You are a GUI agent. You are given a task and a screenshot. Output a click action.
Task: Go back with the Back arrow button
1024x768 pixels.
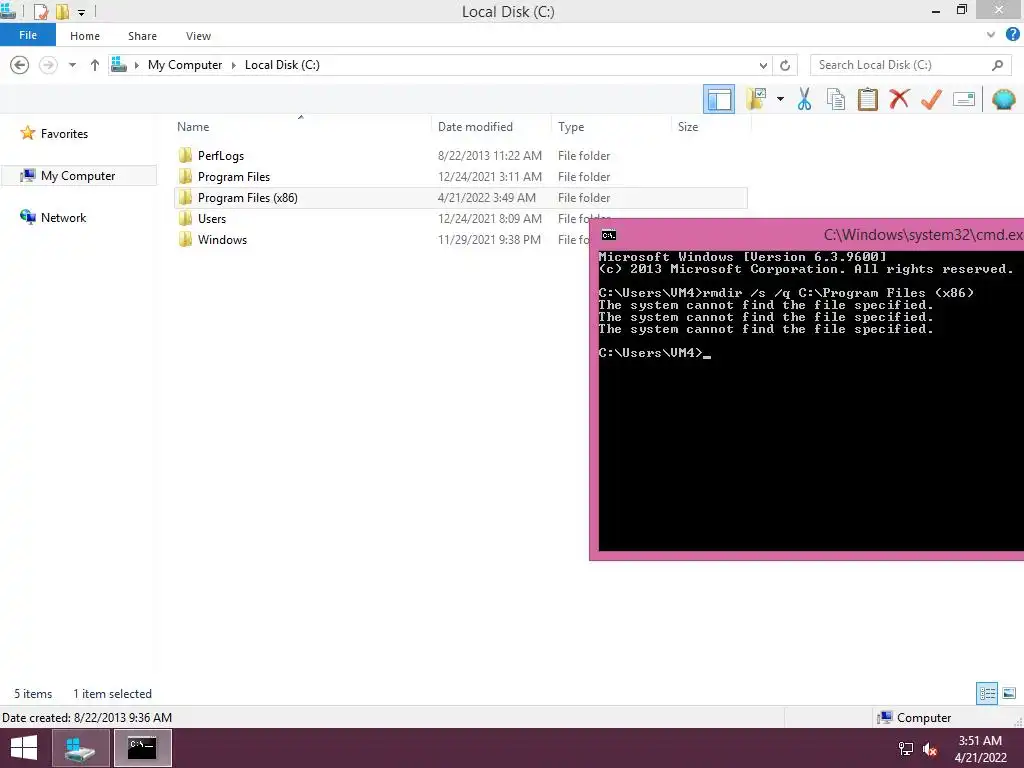20,65
